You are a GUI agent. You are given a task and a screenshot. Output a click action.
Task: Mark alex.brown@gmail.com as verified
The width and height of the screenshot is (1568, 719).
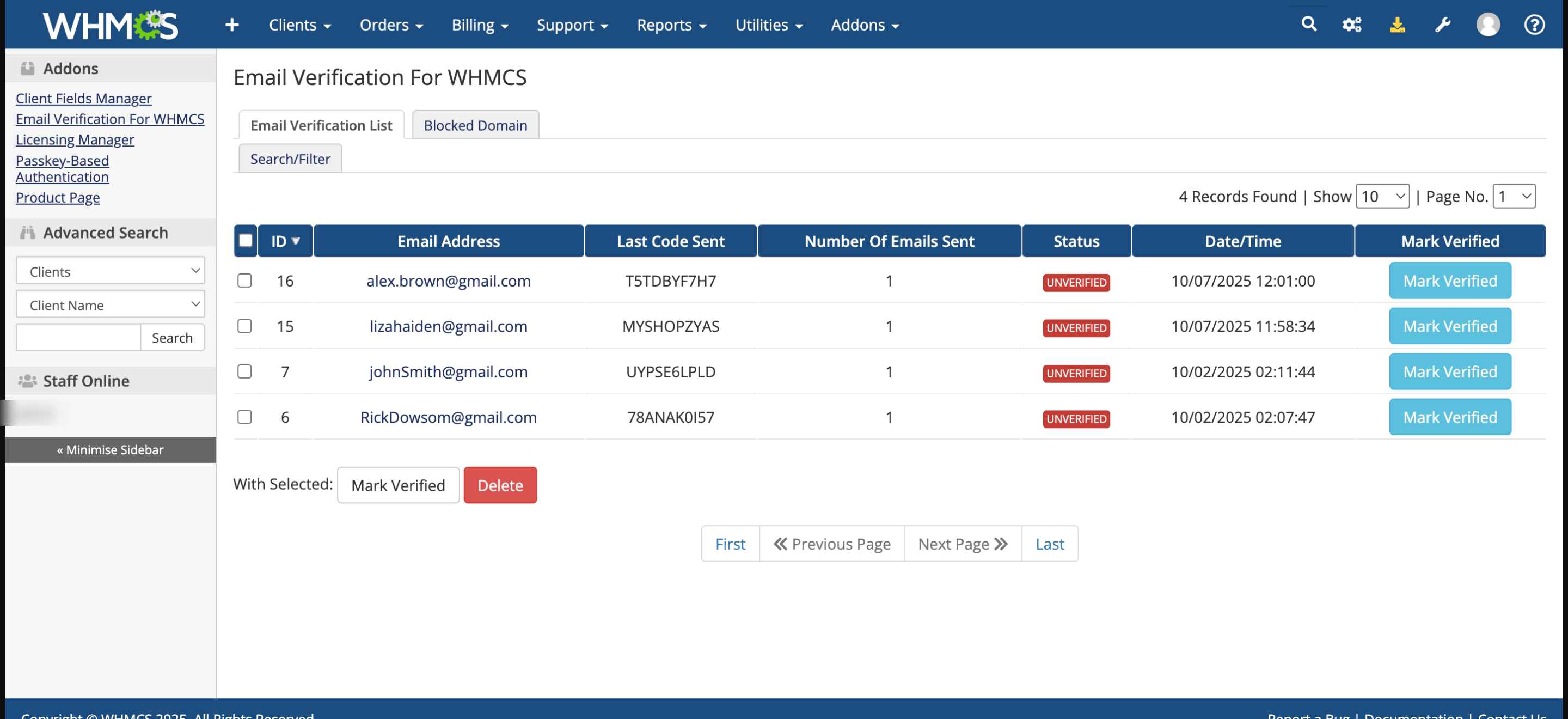click(x=1449, y=281)
